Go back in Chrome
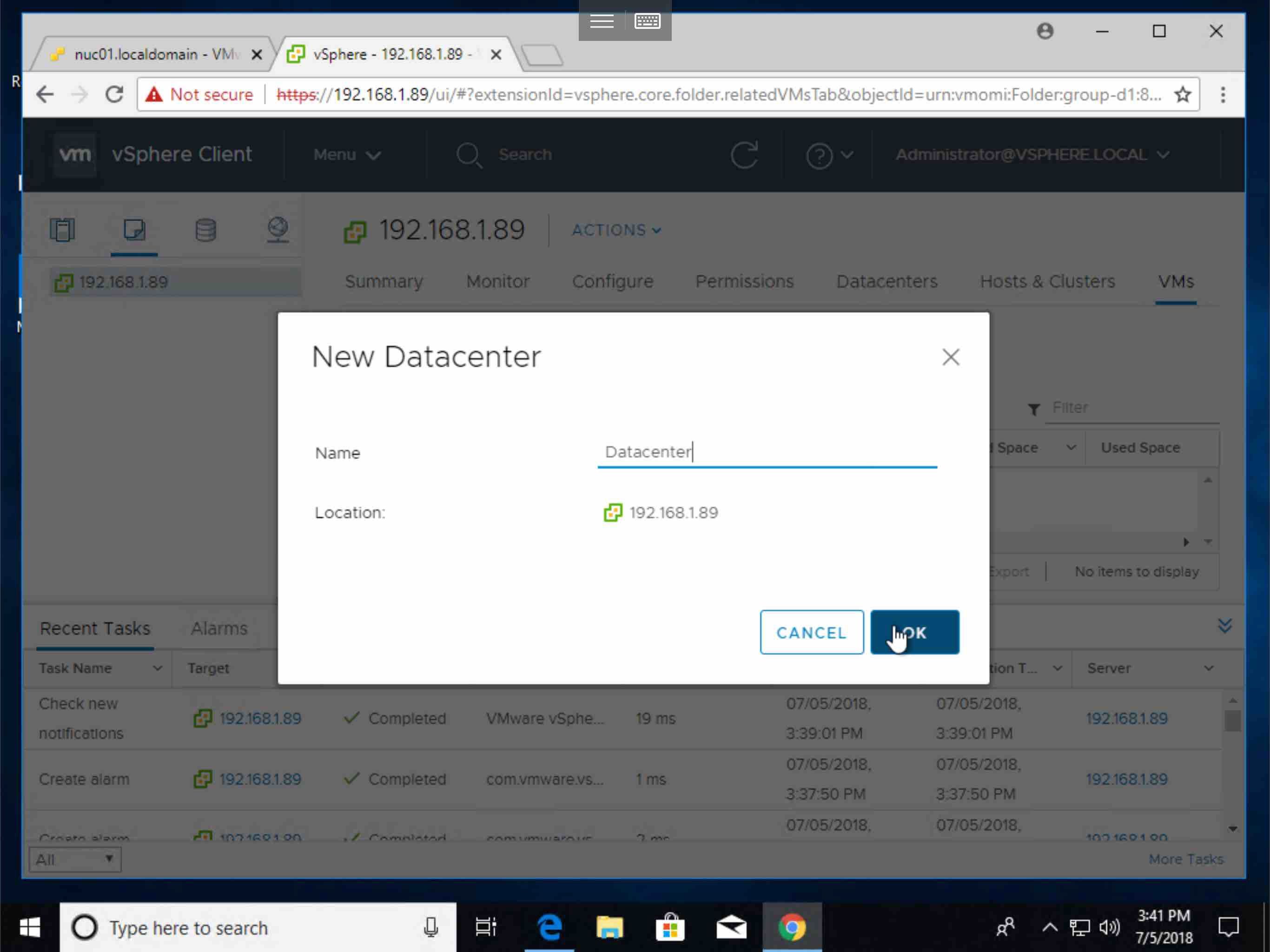Image resolution: width=1270 pixels, height=952 pixels. [45, 94]
